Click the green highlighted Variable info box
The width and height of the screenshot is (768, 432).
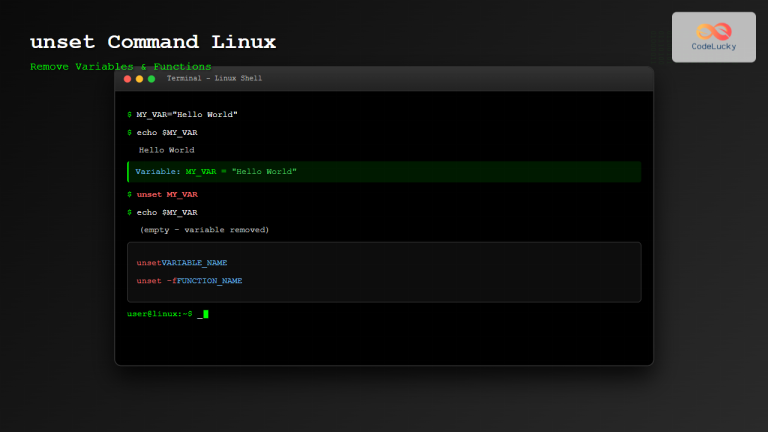click(x=384, y=172)
